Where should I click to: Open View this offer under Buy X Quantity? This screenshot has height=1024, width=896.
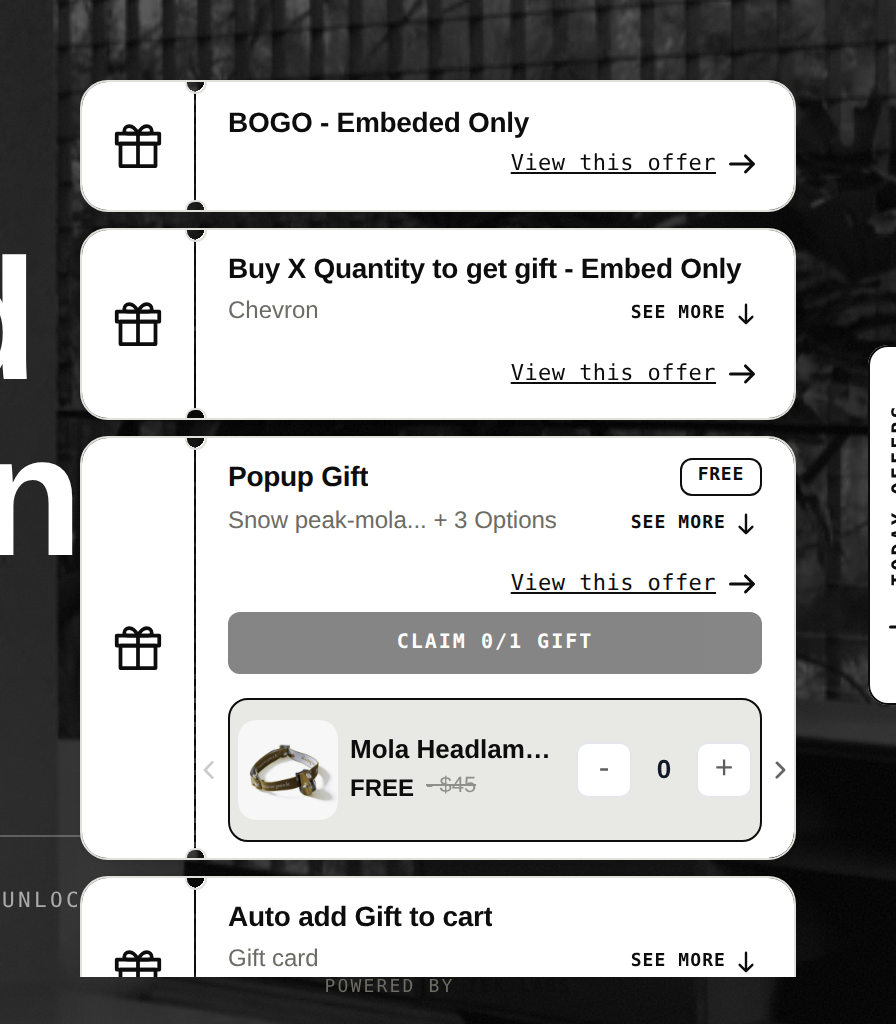coord(613,373)
